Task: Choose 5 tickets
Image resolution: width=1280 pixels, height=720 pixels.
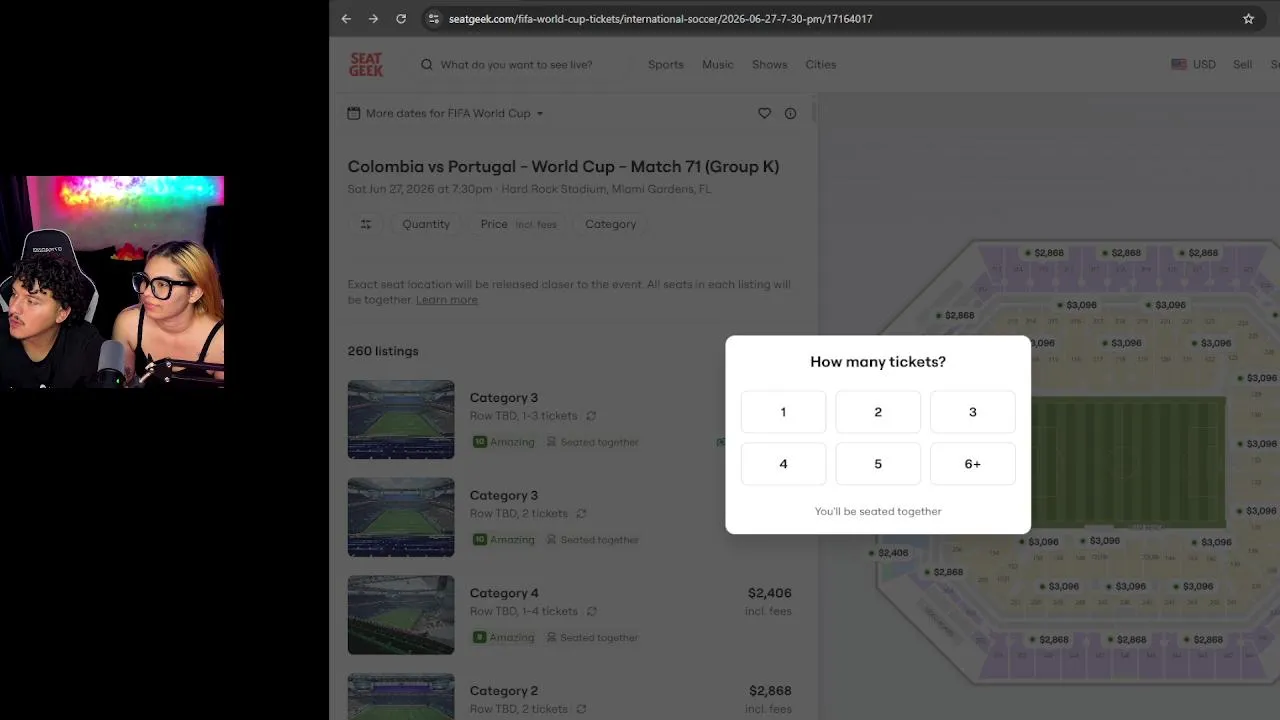Action: 878,464
